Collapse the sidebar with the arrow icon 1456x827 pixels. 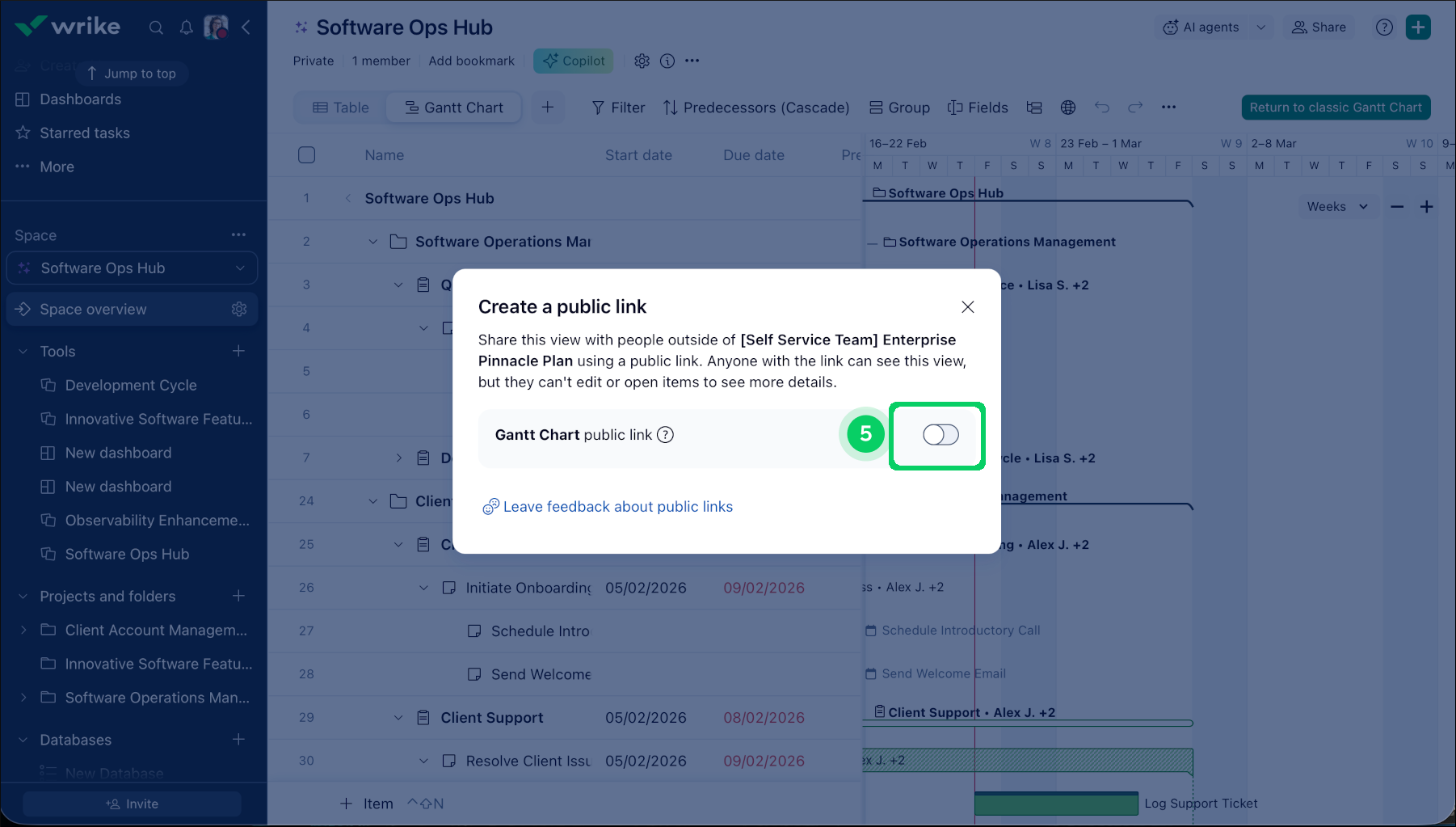pos(246,27)
